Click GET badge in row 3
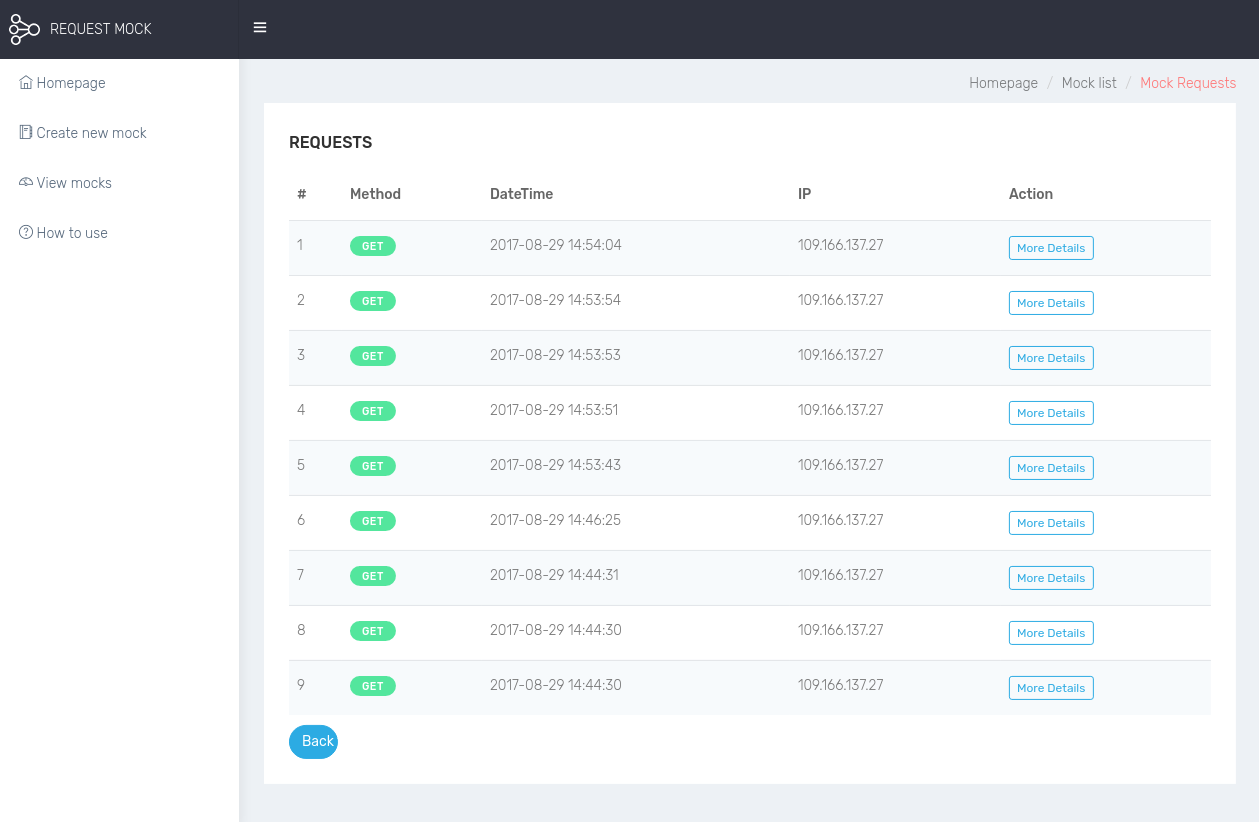 [373, 356]
